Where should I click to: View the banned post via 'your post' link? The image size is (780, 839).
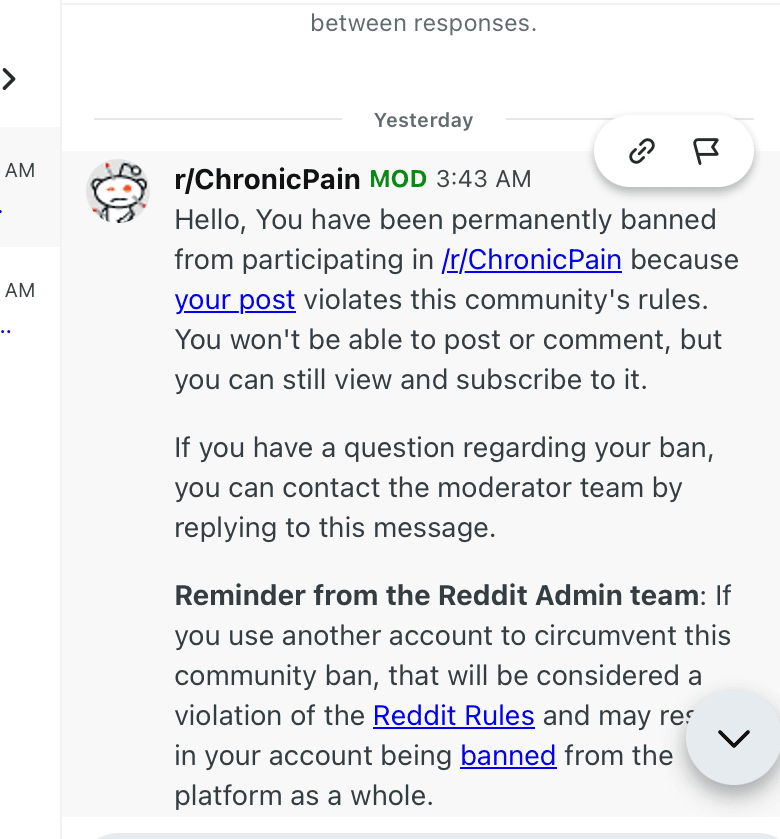coord(234,299)
